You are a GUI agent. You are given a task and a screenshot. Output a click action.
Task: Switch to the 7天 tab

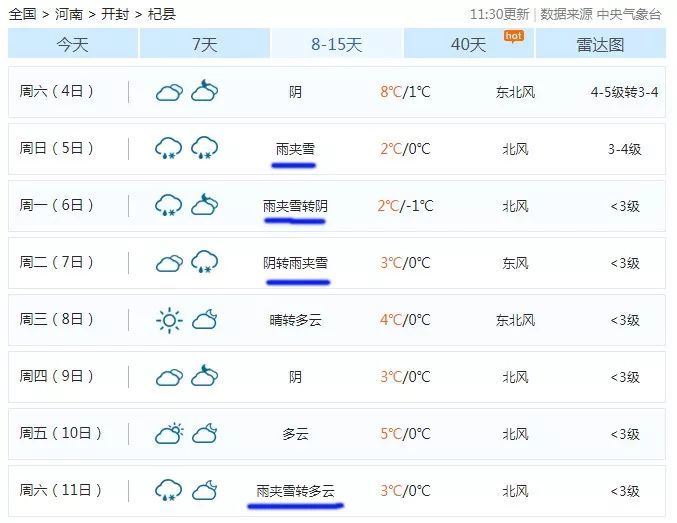(205, 44)
